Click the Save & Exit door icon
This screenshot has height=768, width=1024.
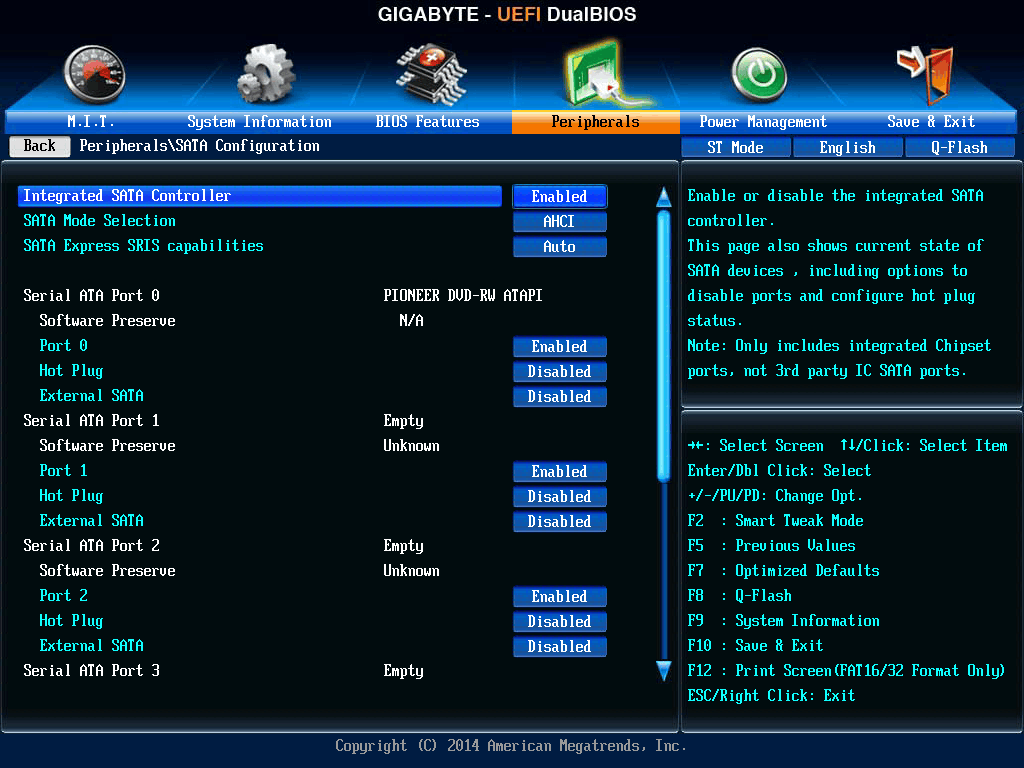(926, 74)
